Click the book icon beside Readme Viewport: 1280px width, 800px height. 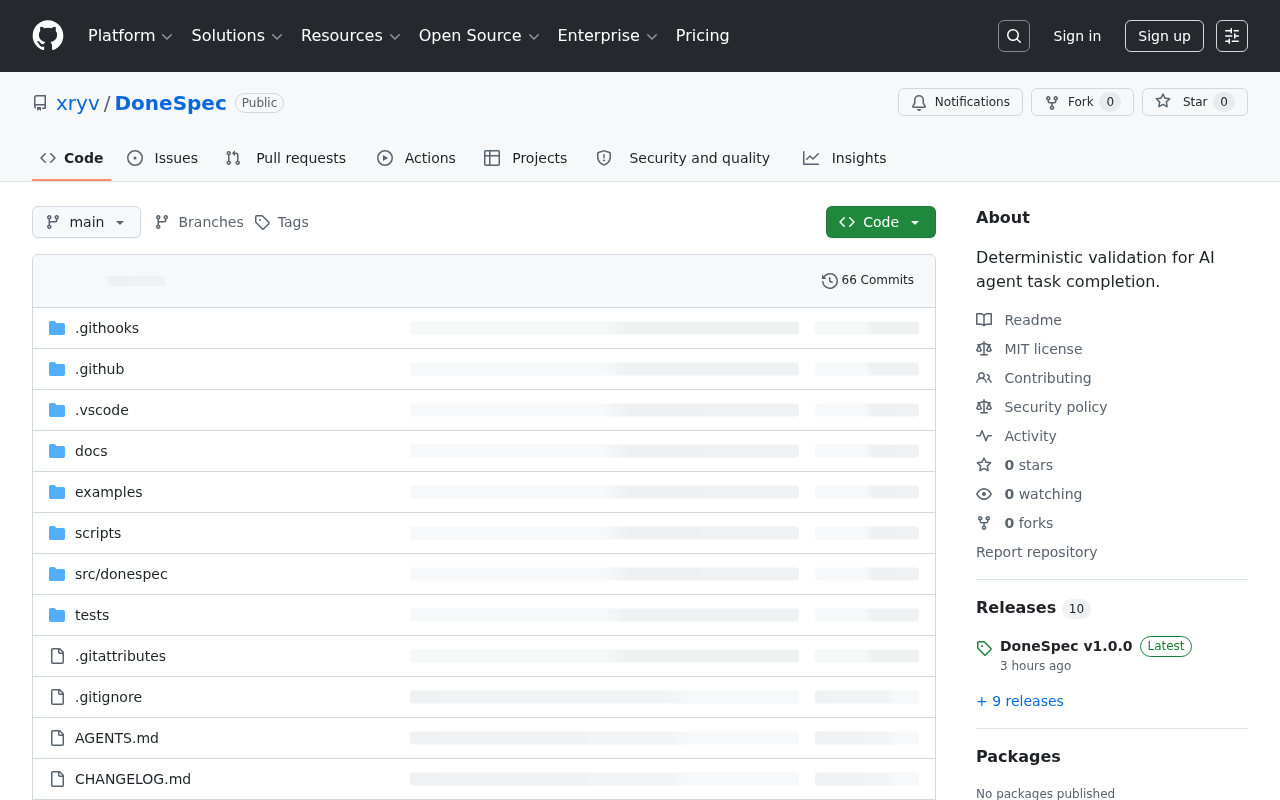[x=984, y=320]
